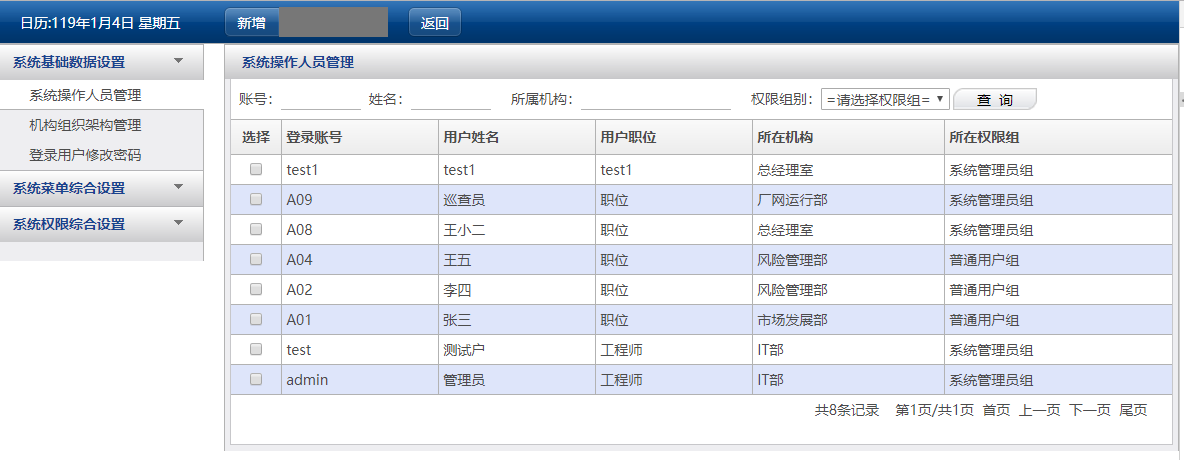Image resolution: width=1184 pixels, height=460 pixels.
Task: Focus the 账号 input field
Action: tap(320, 99)
